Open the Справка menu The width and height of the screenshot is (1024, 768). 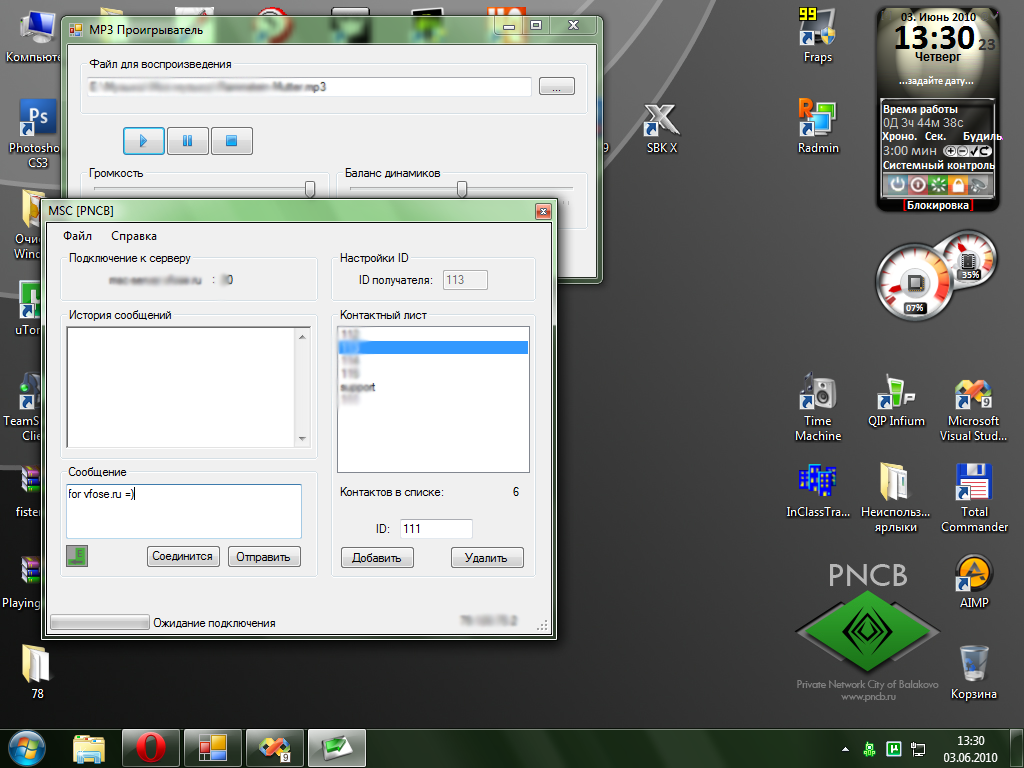point(134,236)
